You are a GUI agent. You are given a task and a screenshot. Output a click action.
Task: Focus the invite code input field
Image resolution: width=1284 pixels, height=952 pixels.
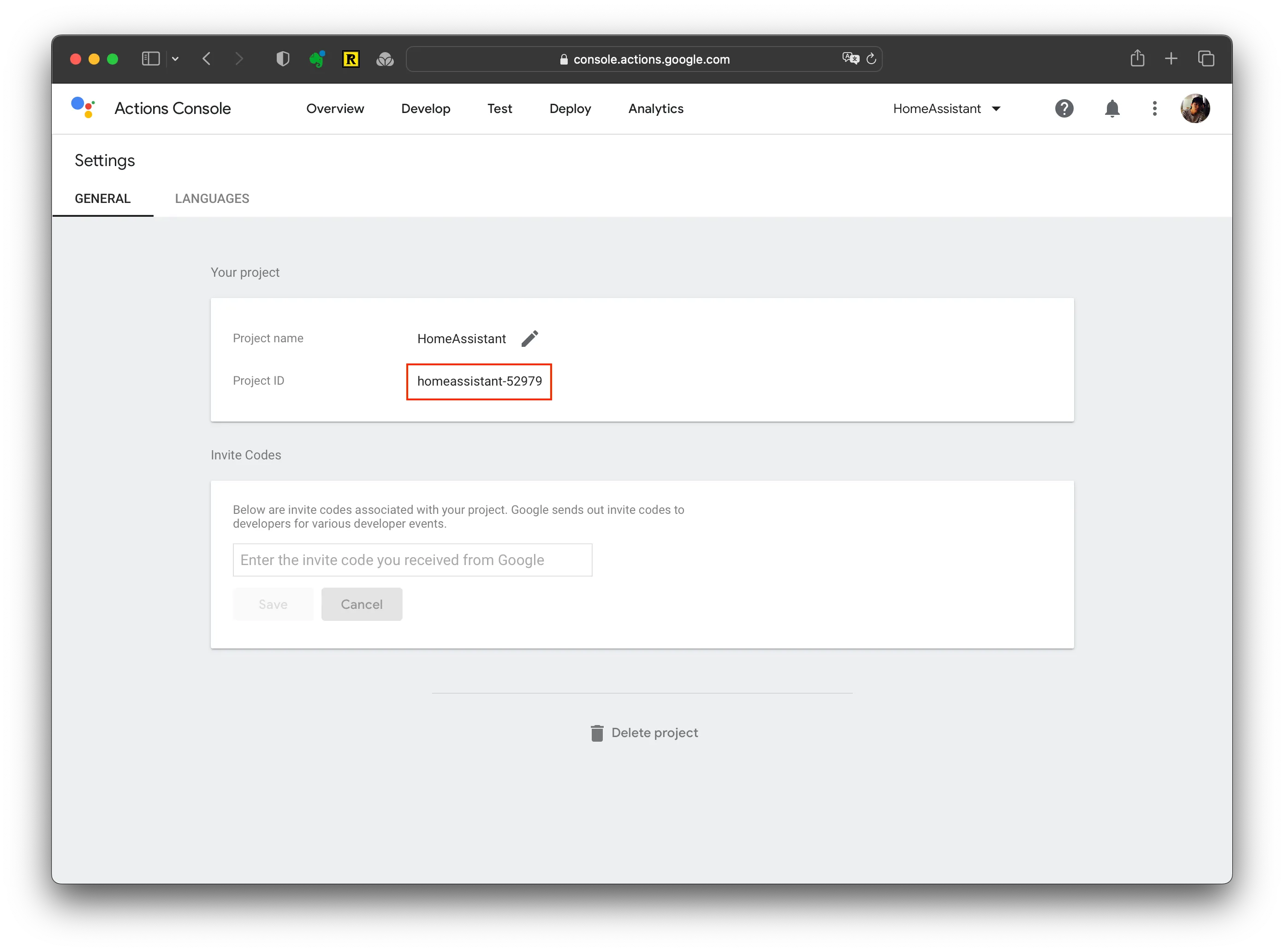point(412,559)
